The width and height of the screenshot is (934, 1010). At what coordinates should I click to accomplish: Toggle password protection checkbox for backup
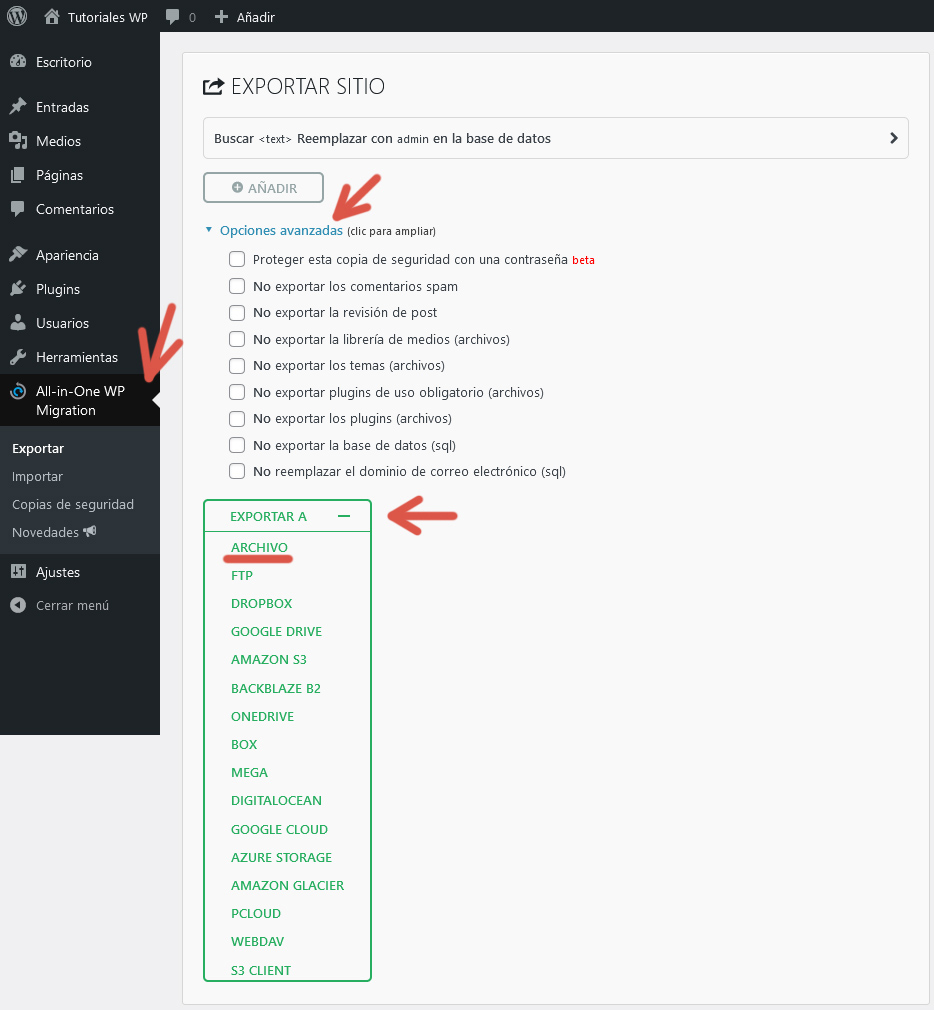pos(237,259)
